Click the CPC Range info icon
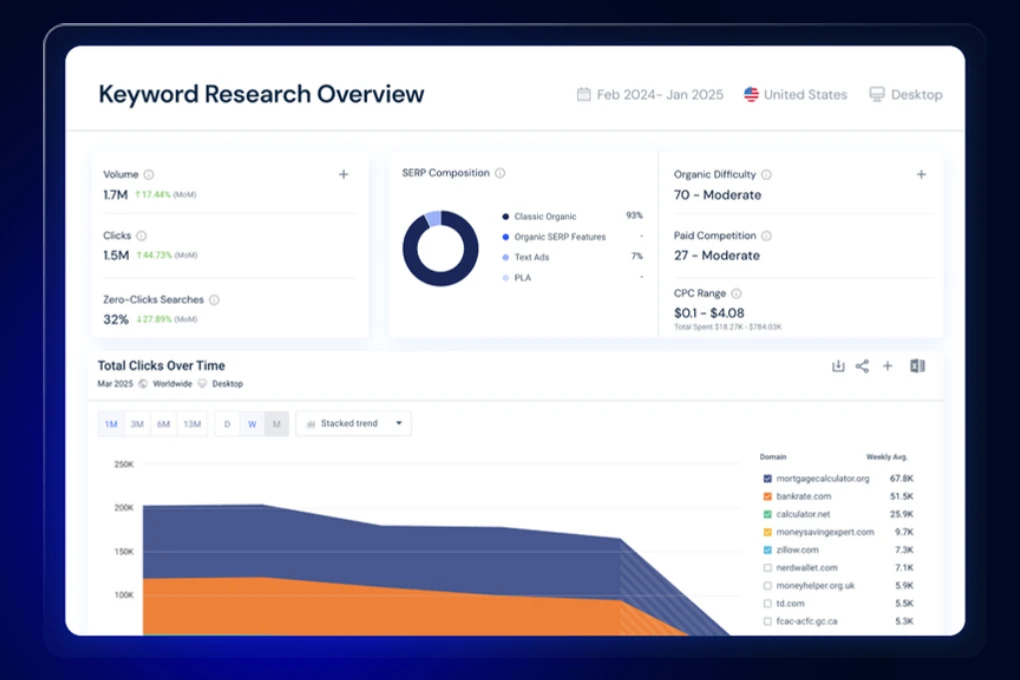The image size is (1020, 680). click(736, 293)
